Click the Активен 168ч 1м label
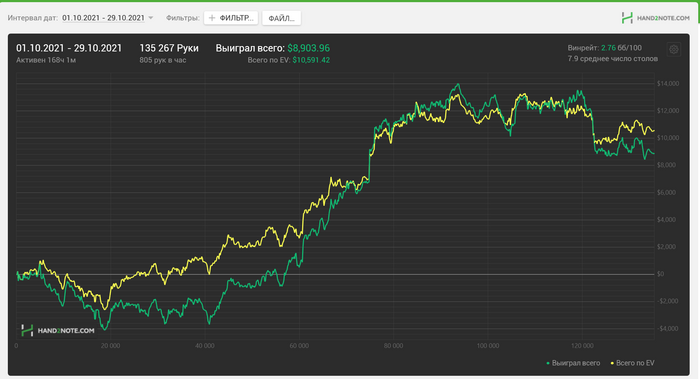 [46, 60]
